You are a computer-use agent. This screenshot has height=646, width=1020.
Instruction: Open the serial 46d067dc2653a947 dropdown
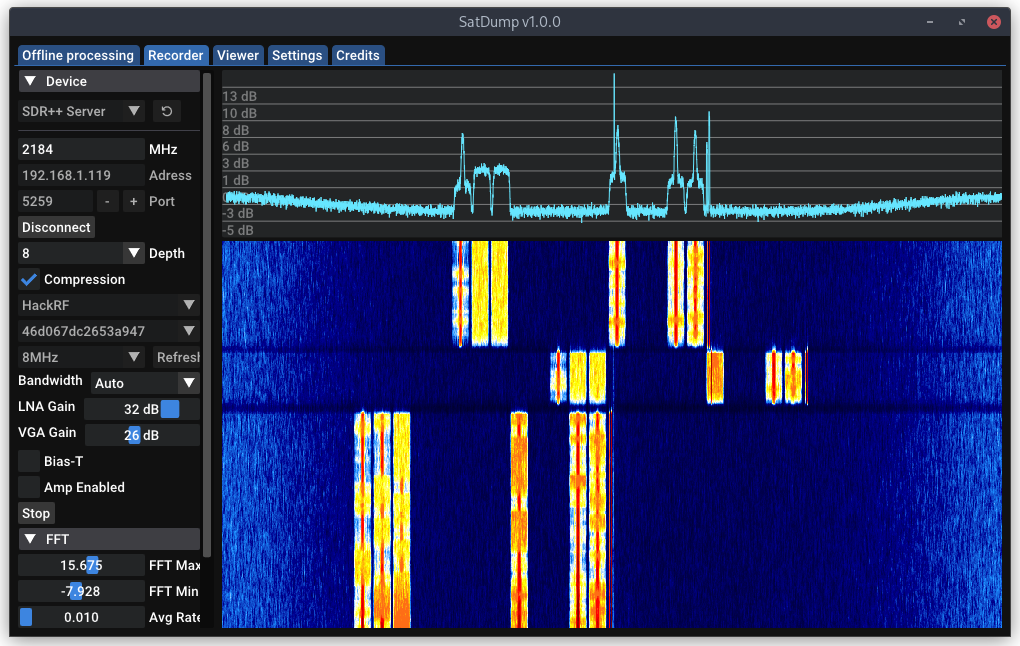(109, 331)
